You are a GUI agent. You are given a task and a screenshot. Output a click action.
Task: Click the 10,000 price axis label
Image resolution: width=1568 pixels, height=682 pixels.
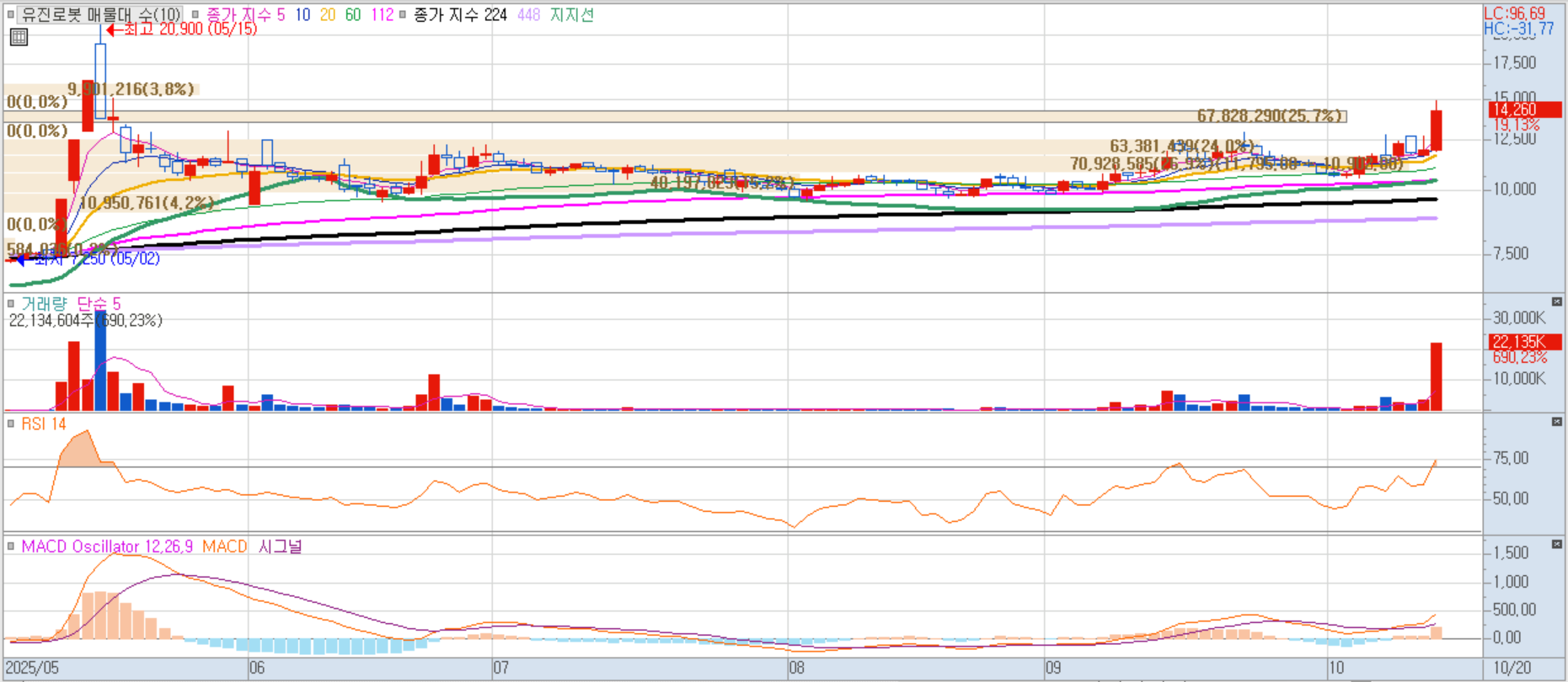point(1515,189)
